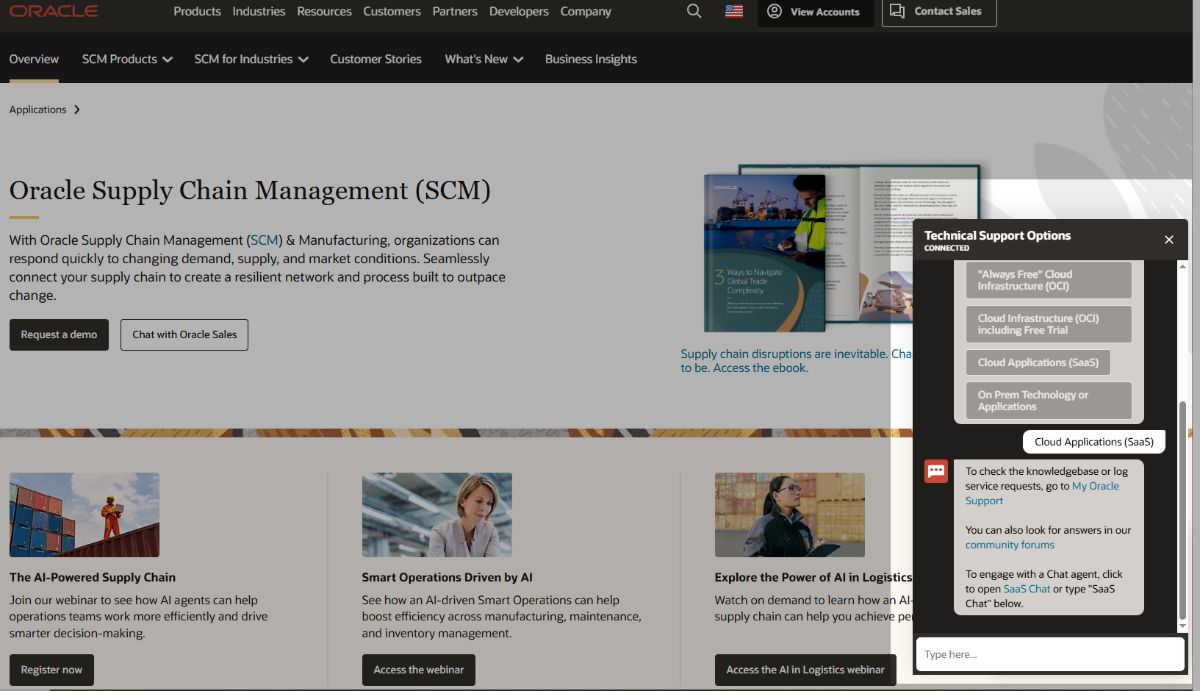The width and height of the screenshot is (1200, 691).
Task: Choose the grey Cloud Applications (SaaS) option button
Action: coord(1038,362)
